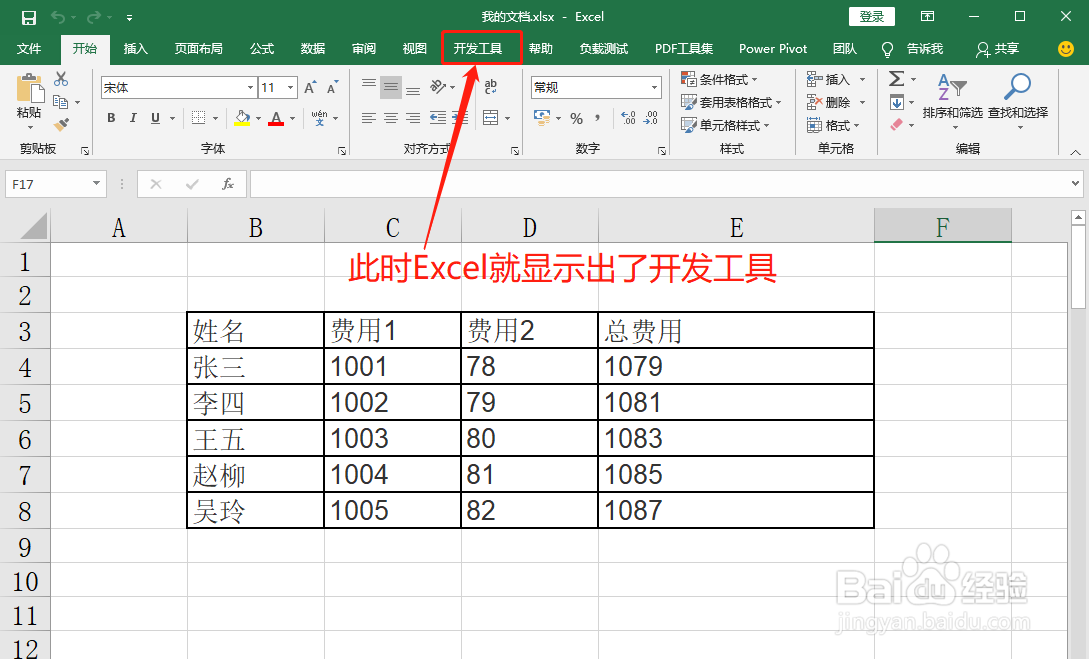Toggle Italic formatting
This screenshot has height=659, width=1089.
pos(133,118)
